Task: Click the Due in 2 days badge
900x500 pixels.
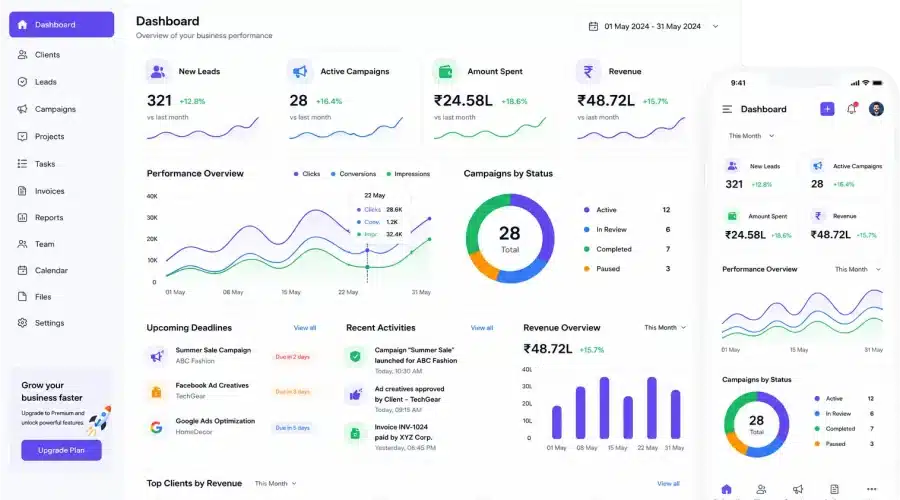Action: click(292, 357)
